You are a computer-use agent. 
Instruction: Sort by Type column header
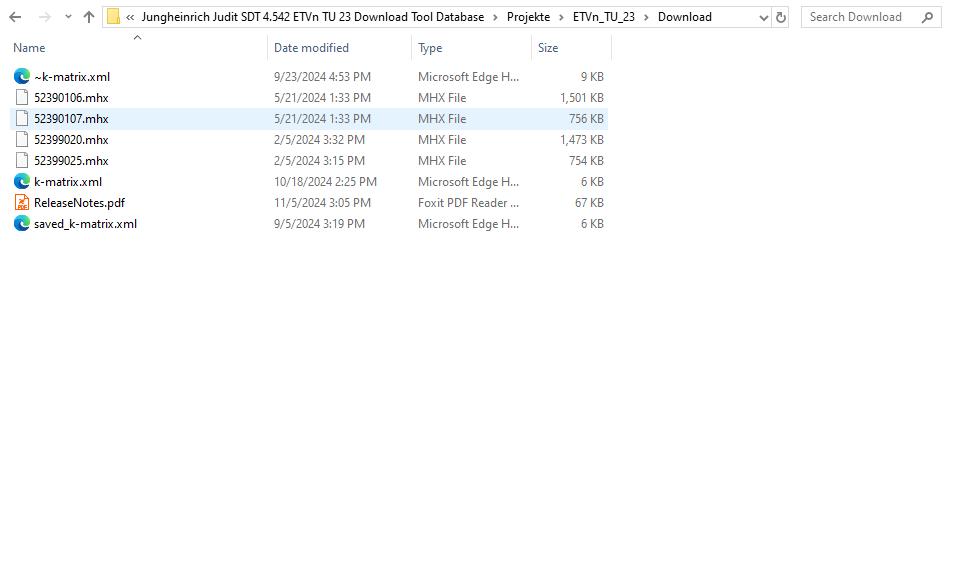tap(430, 48)
